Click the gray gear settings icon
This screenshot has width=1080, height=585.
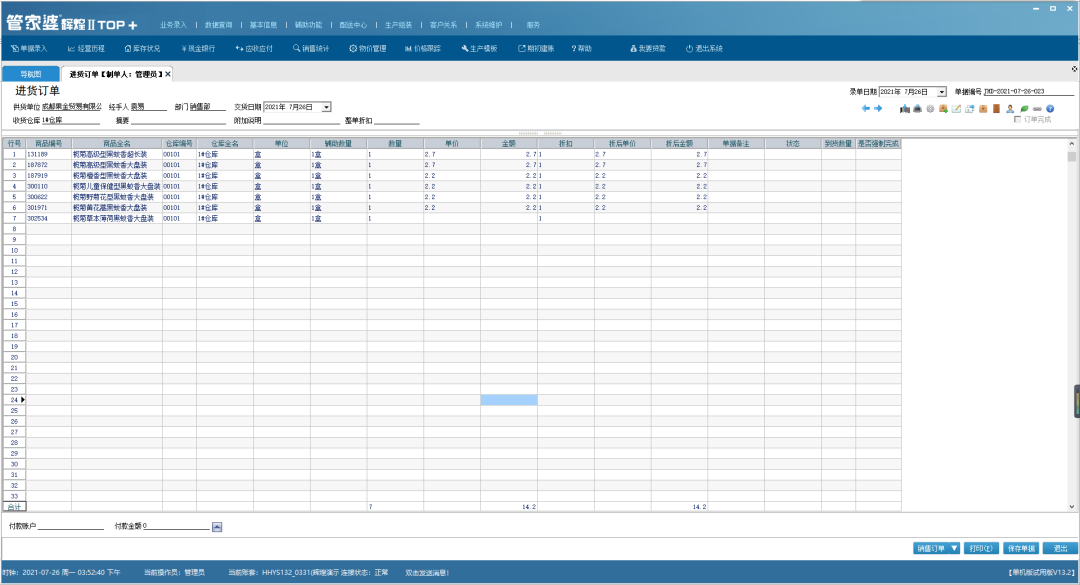(x=930, y=108)
